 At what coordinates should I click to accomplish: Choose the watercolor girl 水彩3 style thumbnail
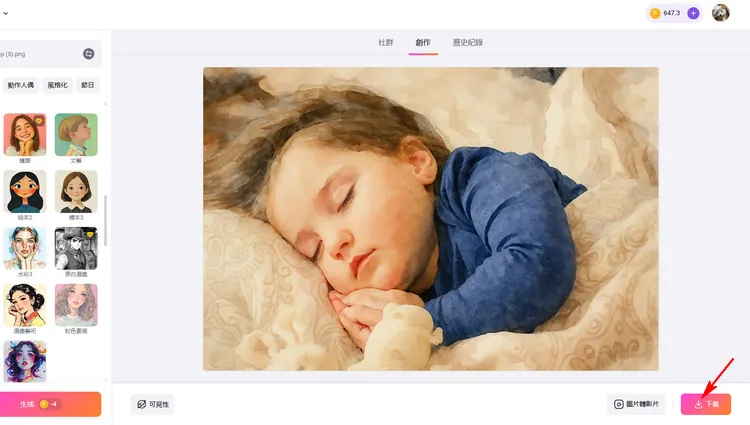click(25, 249)
